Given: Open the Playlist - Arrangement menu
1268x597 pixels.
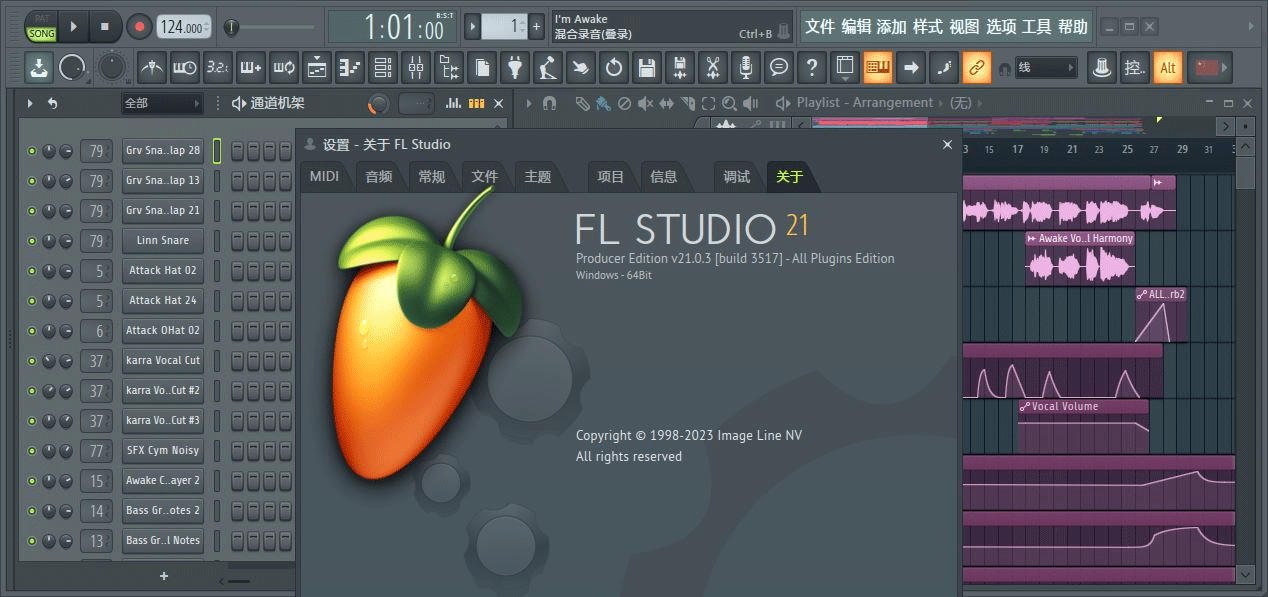Looking at the screenshot, I should (864, 103).
